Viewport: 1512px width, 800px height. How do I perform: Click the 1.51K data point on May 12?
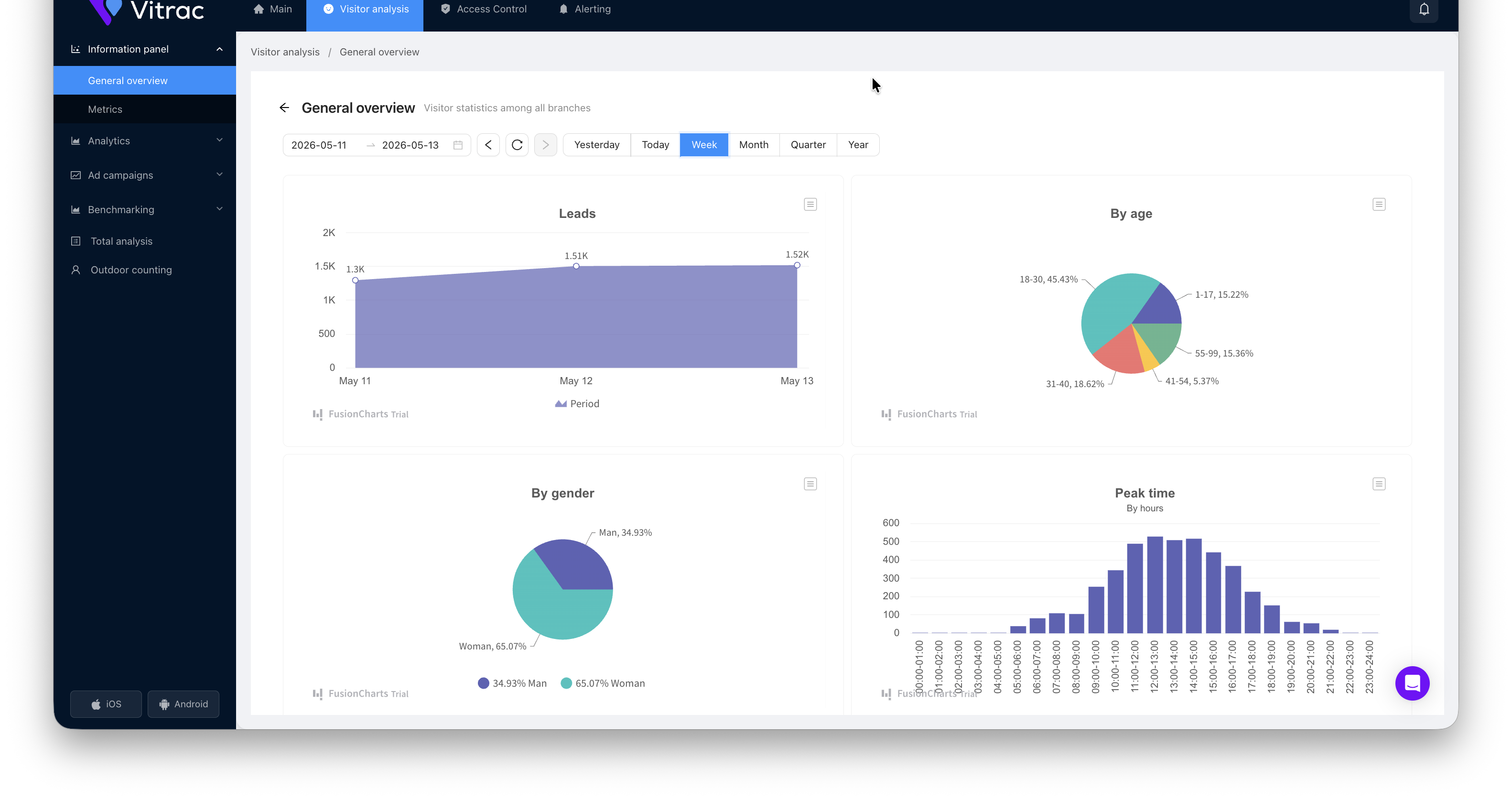576,267
